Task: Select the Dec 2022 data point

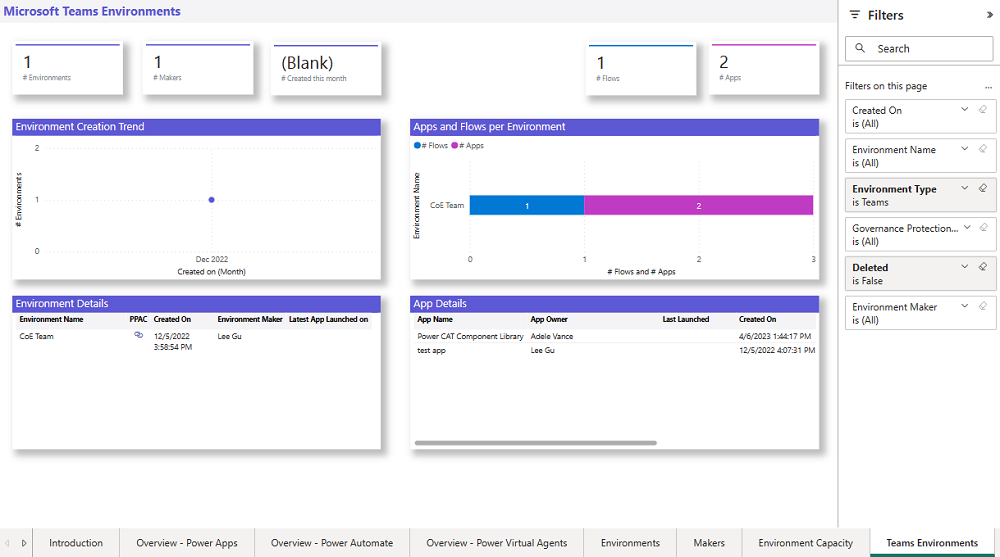Action: click(212, 200)
